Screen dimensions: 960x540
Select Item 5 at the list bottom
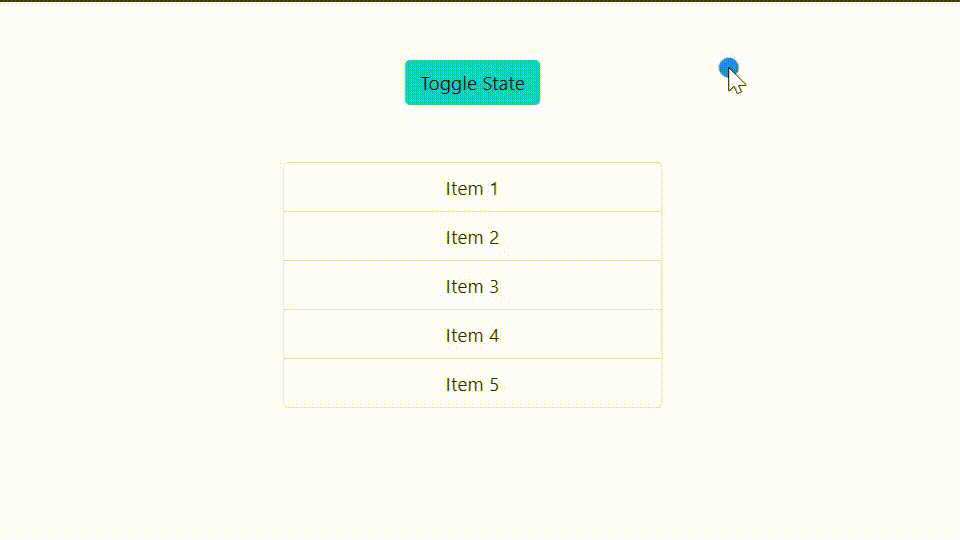(472, 383)
